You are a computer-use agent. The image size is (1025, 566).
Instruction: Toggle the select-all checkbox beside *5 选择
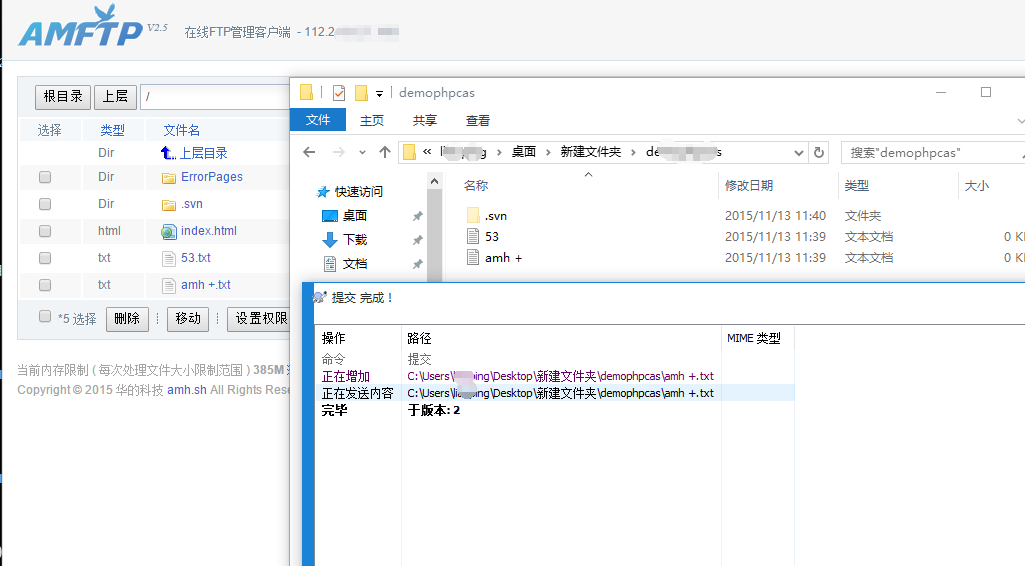pyautogui.click(x=45, y=317)
